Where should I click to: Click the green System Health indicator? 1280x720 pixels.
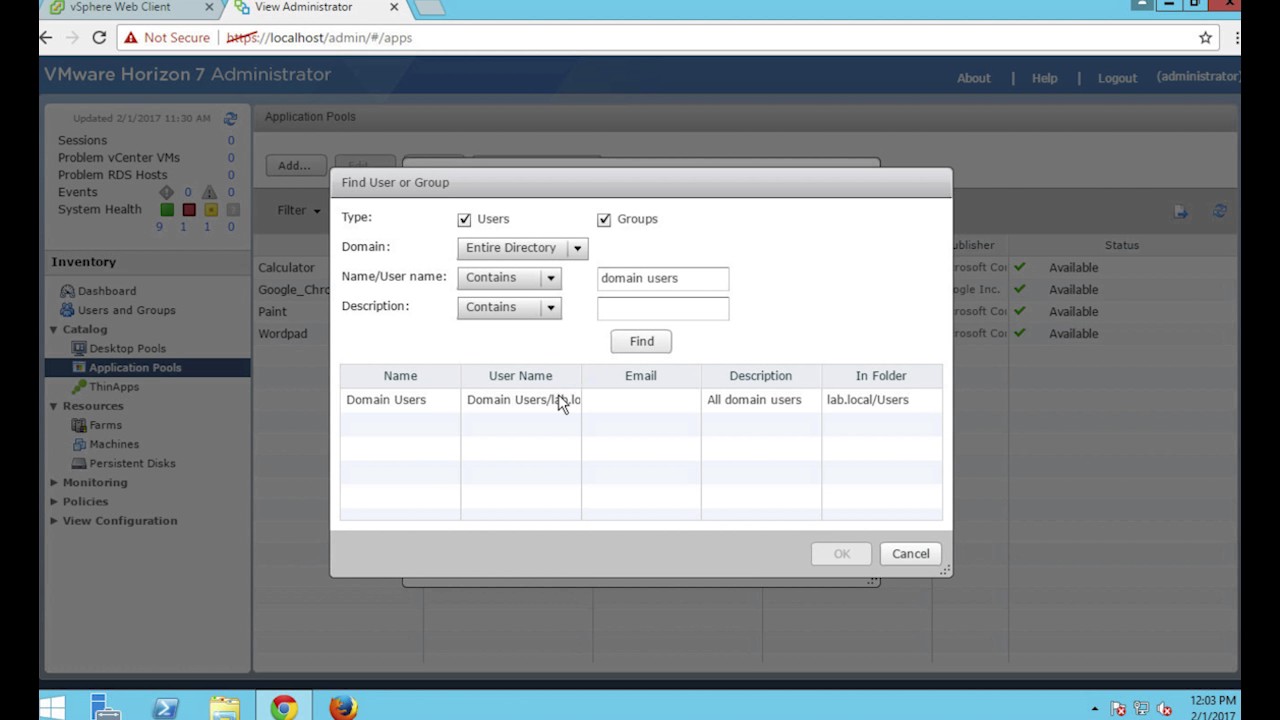(167, 210)
